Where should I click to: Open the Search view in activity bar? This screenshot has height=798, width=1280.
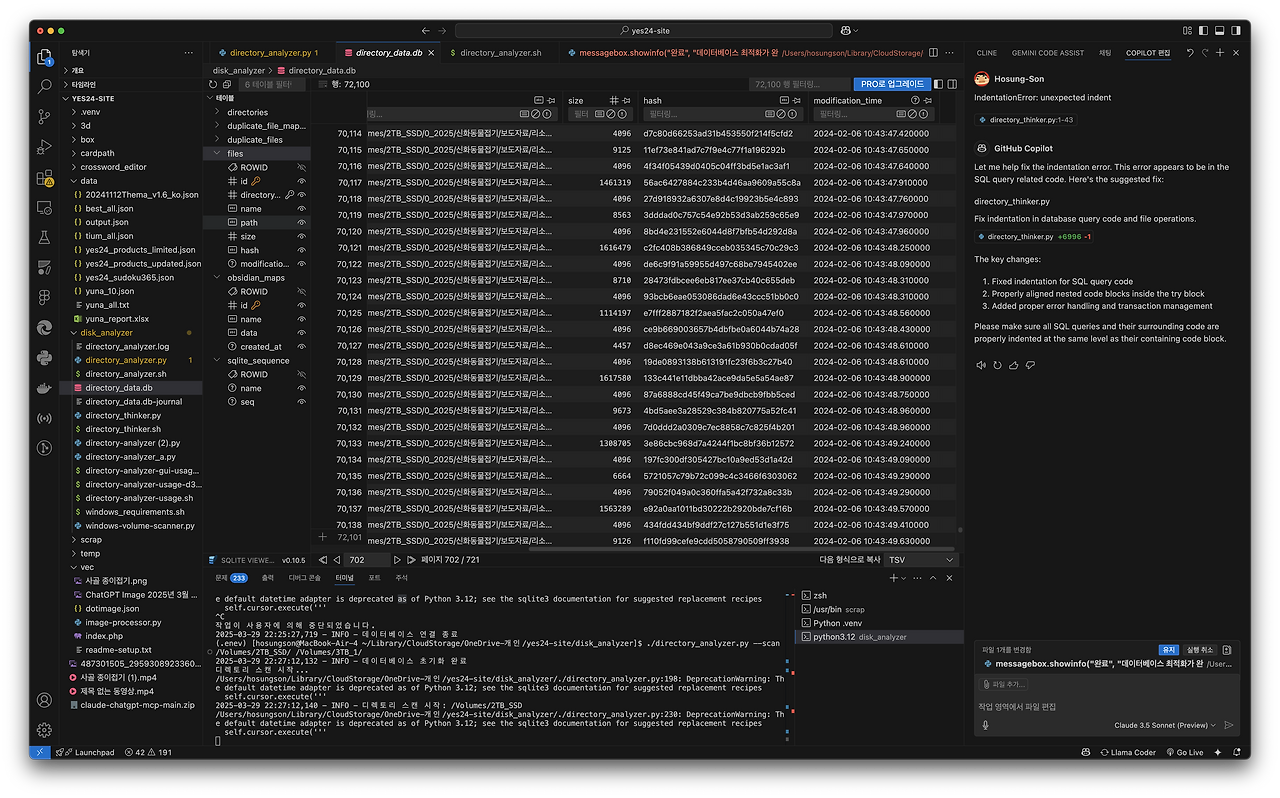pyautogui.click(x=44, y=88)
